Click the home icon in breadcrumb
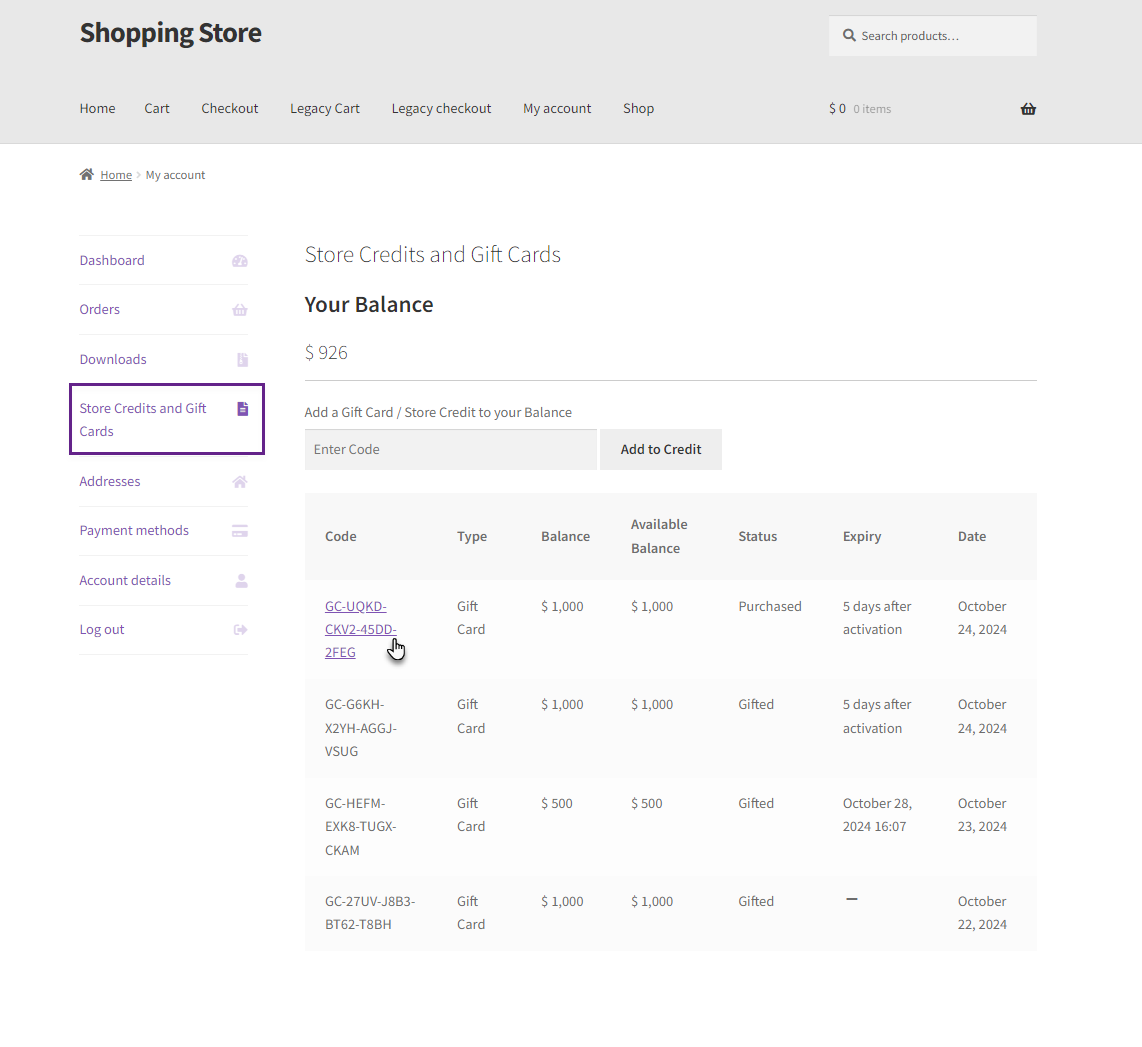 87,174
